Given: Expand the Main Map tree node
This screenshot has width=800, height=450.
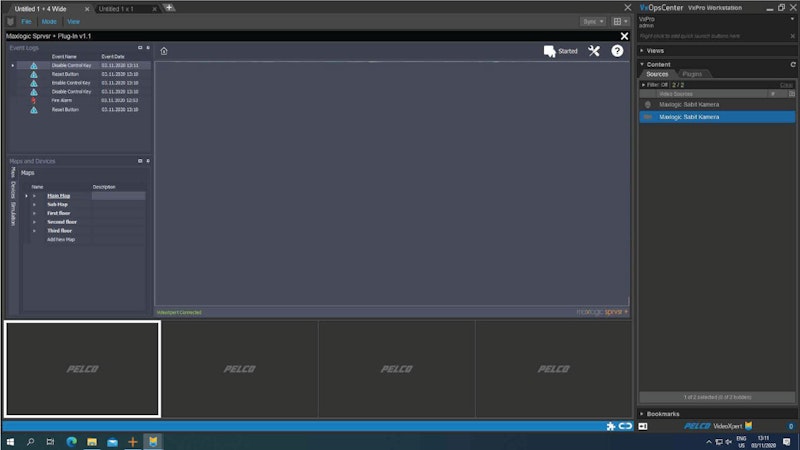Looking at the screenshot, I should click(34, 196).
